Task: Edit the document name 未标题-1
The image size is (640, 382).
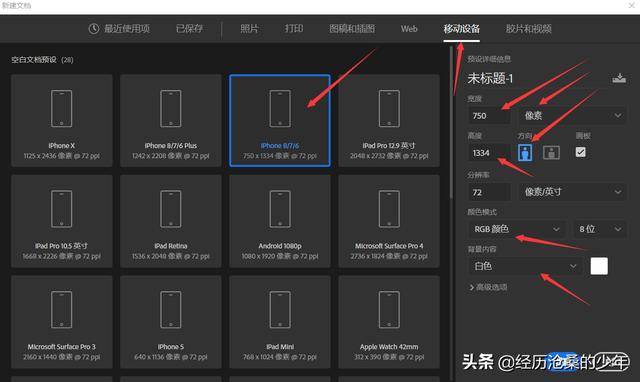Action: pos(490,78)
